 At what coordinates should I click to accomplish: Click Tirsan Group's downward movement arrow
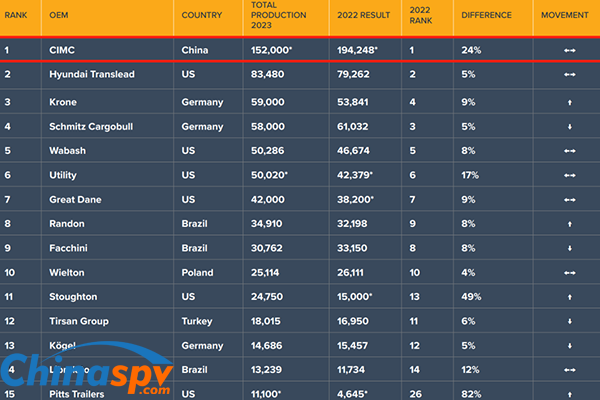tap(570, 322)
